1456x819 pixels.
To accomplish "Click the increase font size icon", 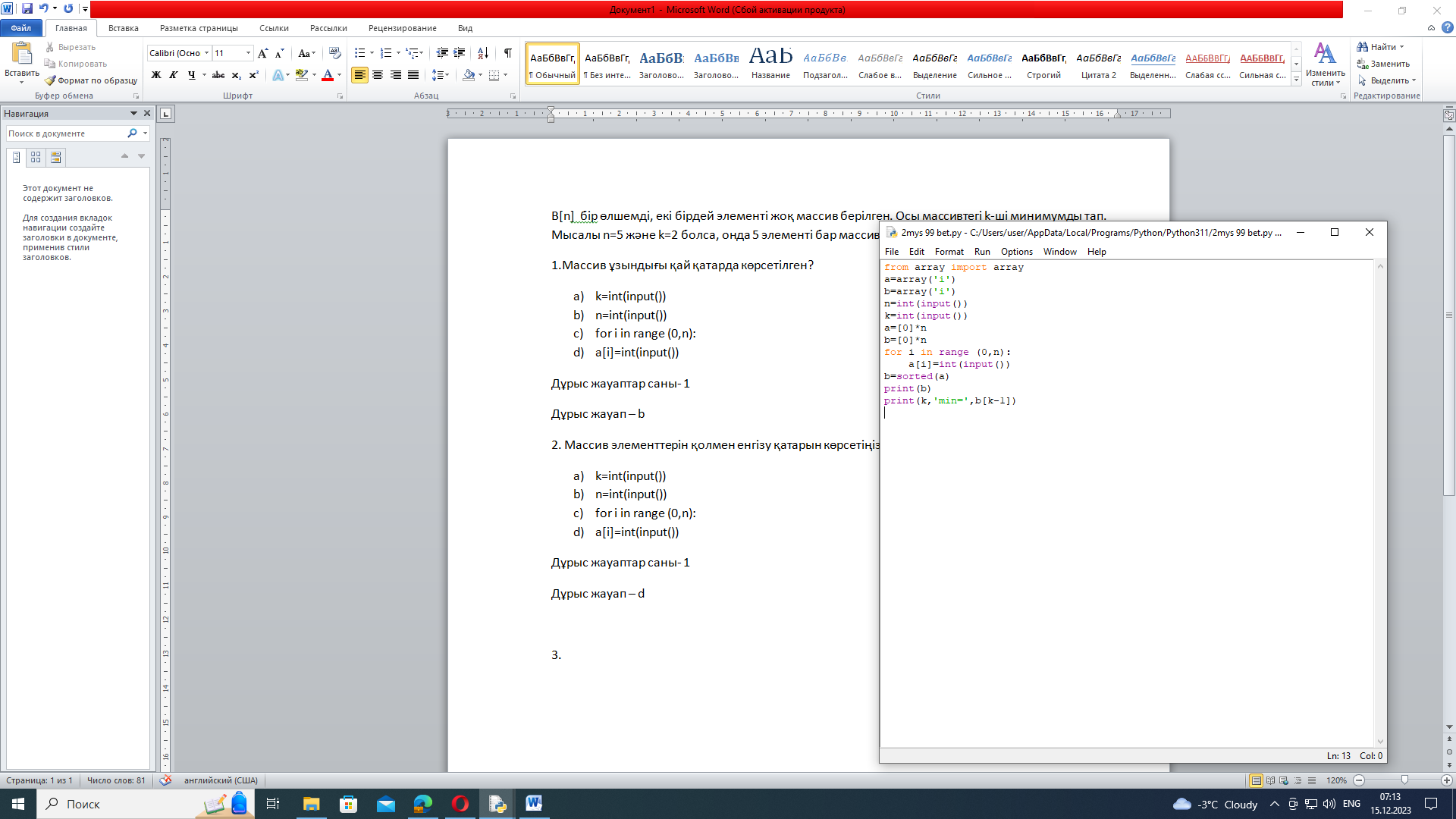I will tap(262, 53).
